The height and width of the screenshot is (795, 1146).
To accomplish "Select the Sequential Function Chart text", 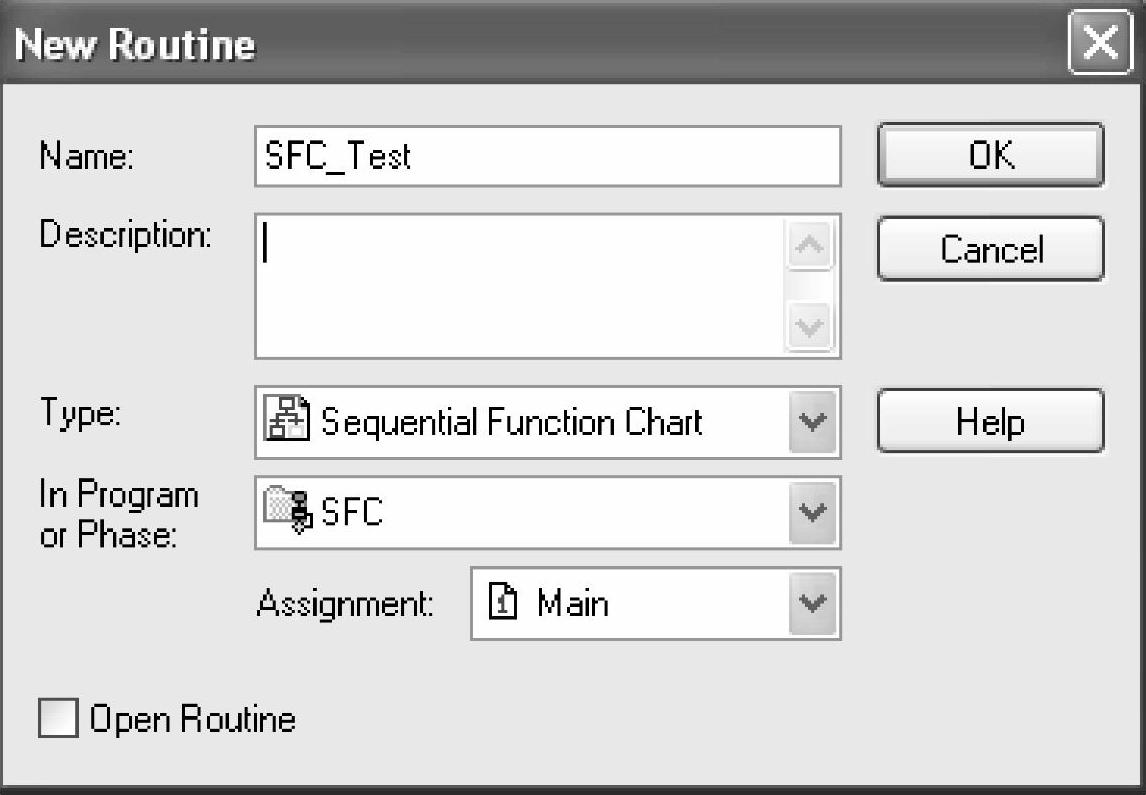I will [x=511, y=422].
